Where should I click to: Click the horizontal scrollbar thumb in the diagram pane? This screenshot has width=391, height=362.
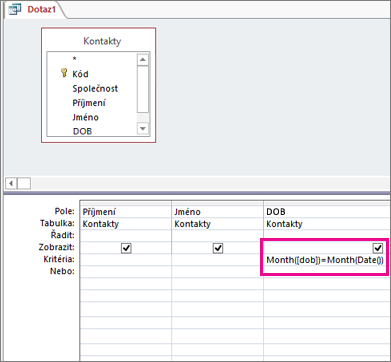[x=24, y=183]
